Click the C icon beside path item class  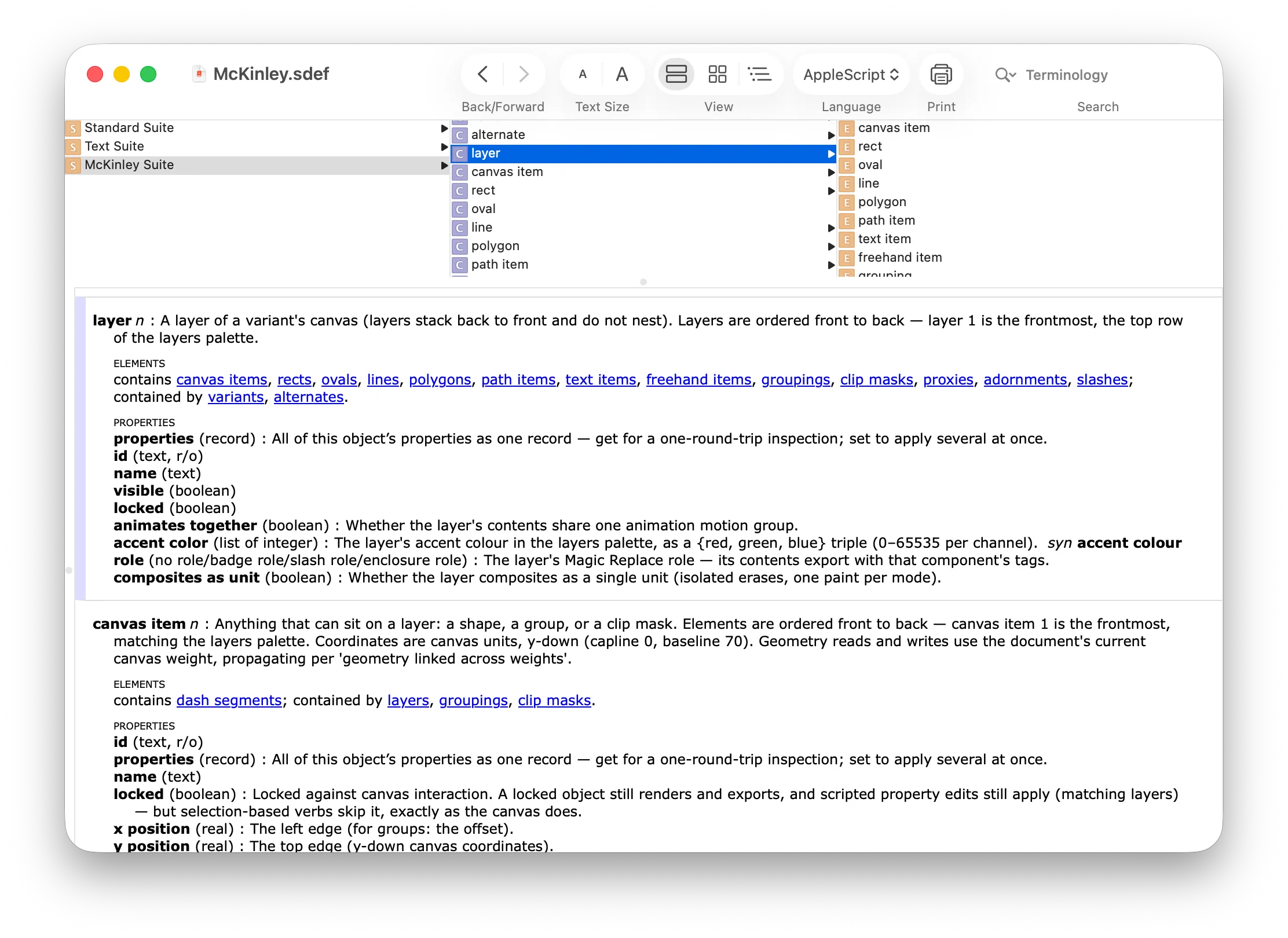click(460, 265)
